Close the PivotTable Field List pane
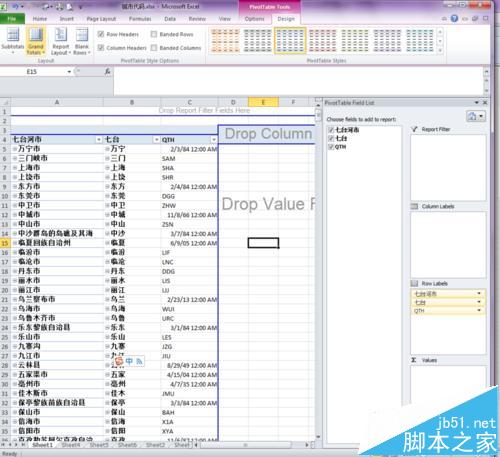The image size is (500, 457). (x=485, y=103)
